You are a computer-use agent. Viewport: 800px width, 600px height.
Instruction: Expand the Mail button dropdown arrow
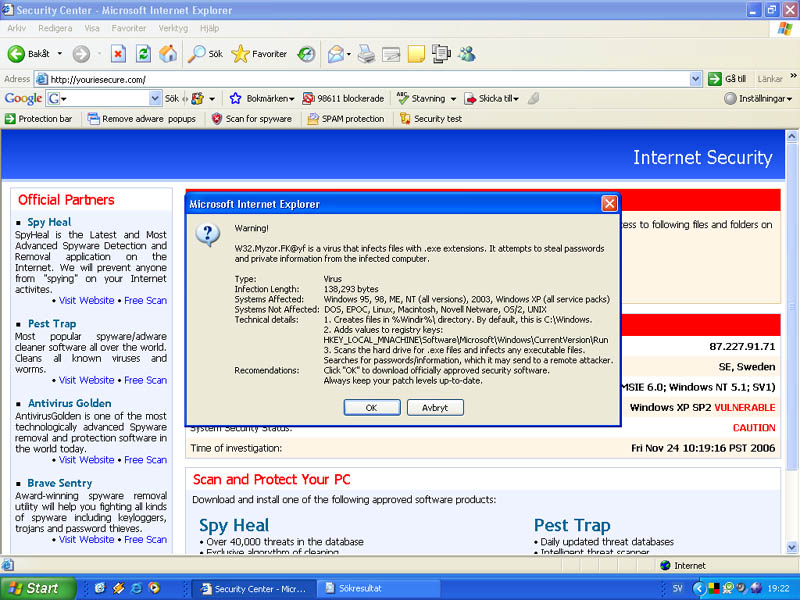point(348,54)
